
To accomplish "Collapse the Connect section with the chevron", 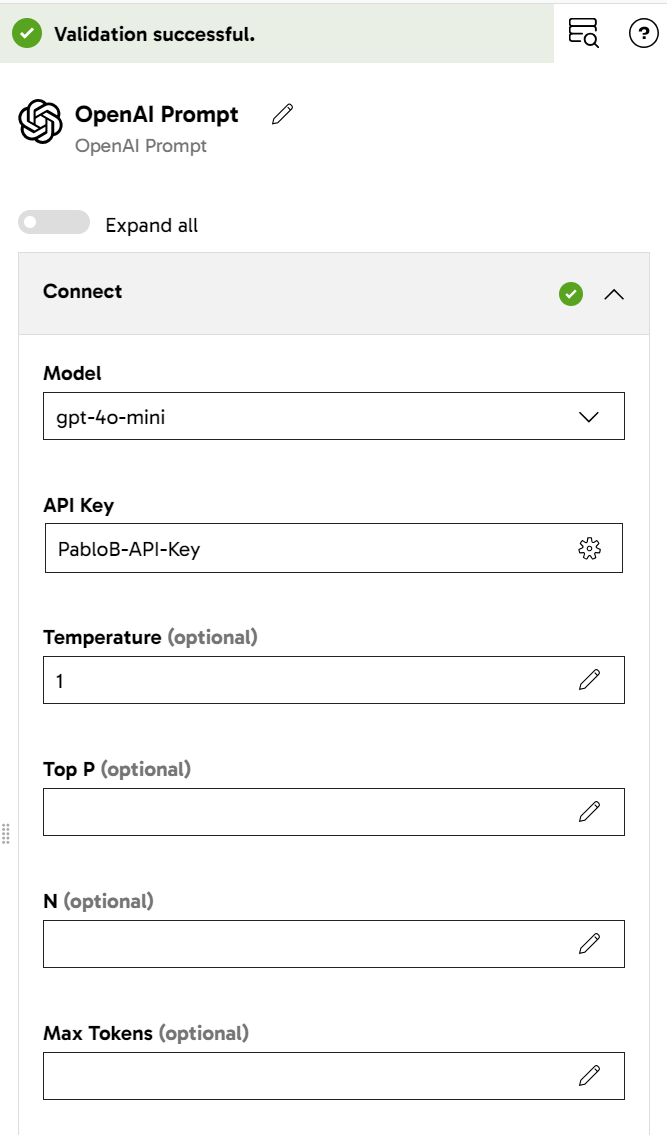I will (x=614, y=294).
